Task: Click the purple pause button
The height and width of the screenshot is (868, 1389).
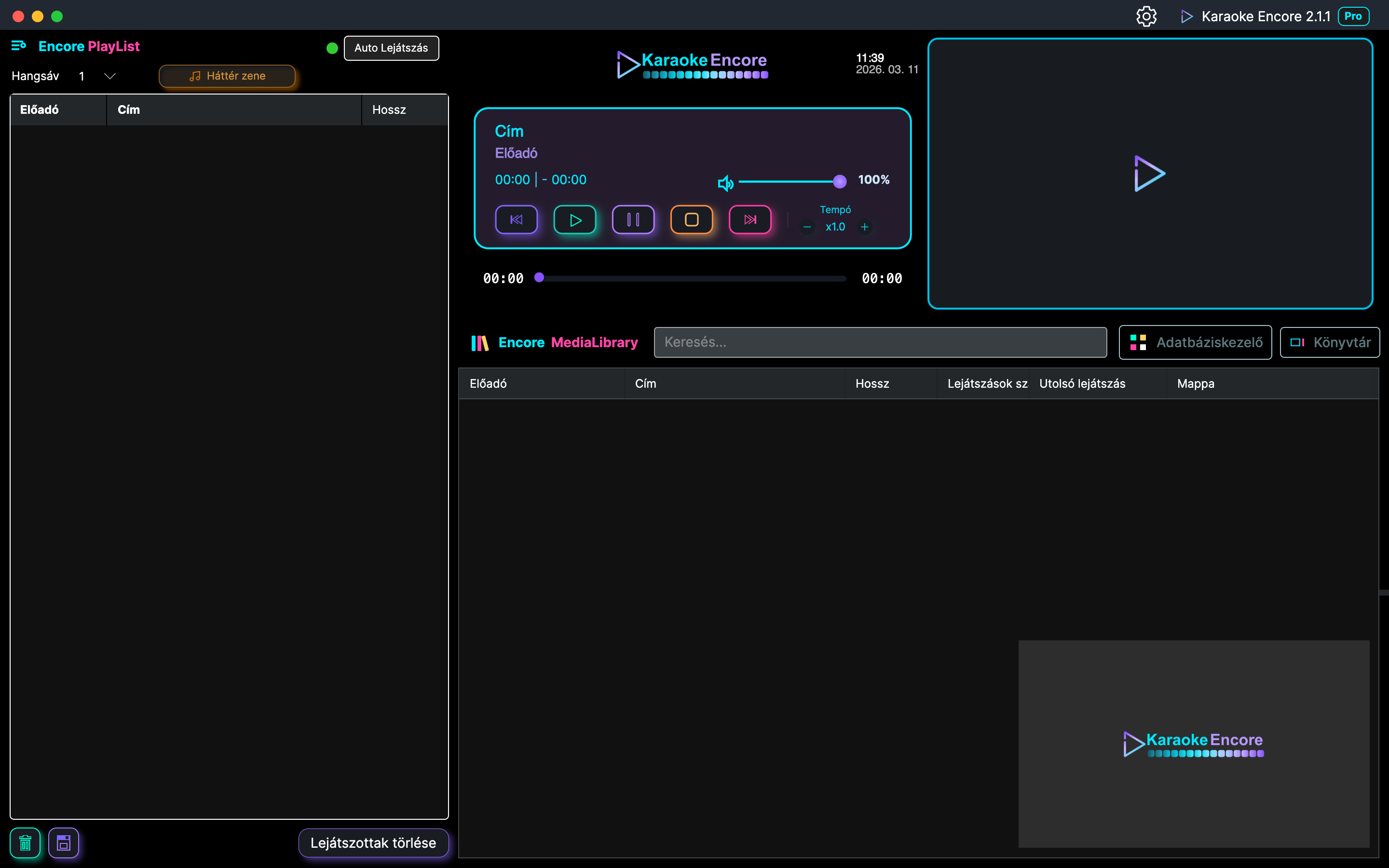Action: 632,220
